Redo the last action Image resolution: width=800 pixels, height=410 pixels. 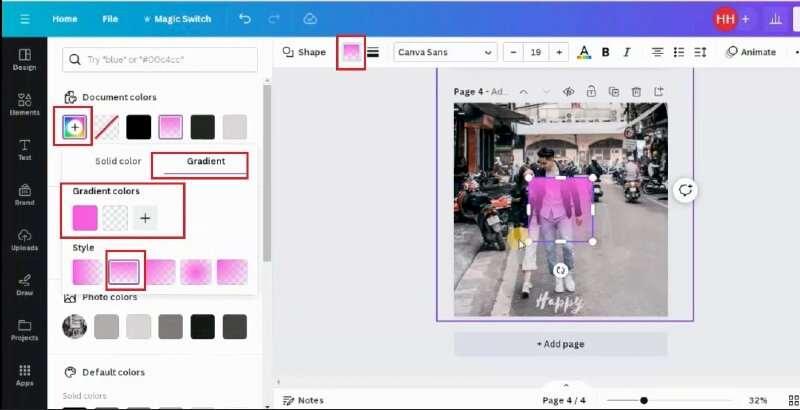[x=274, y=19]
